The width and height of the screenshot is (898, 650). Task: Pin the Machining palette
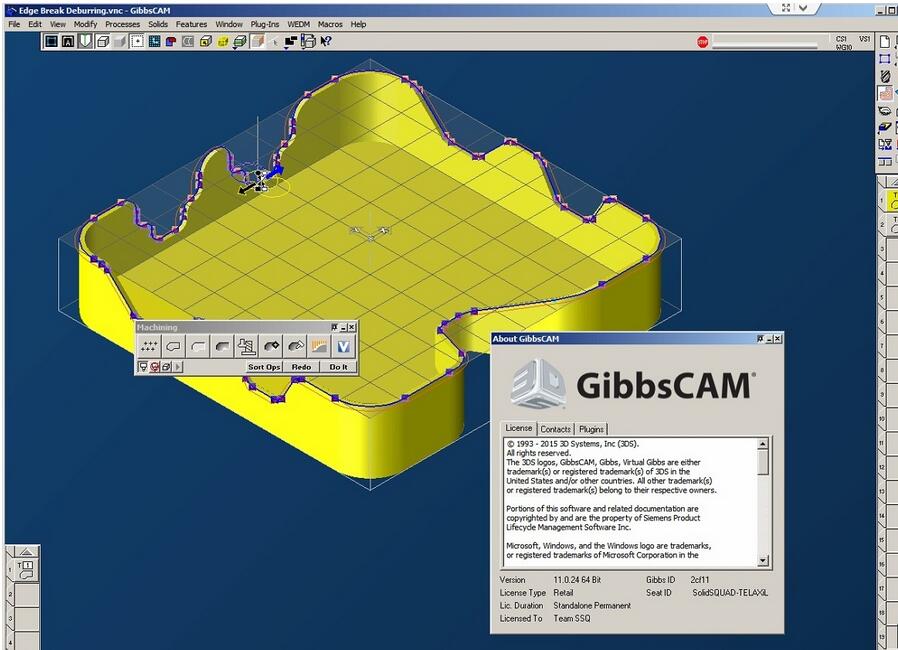click(x=334, y=327)
